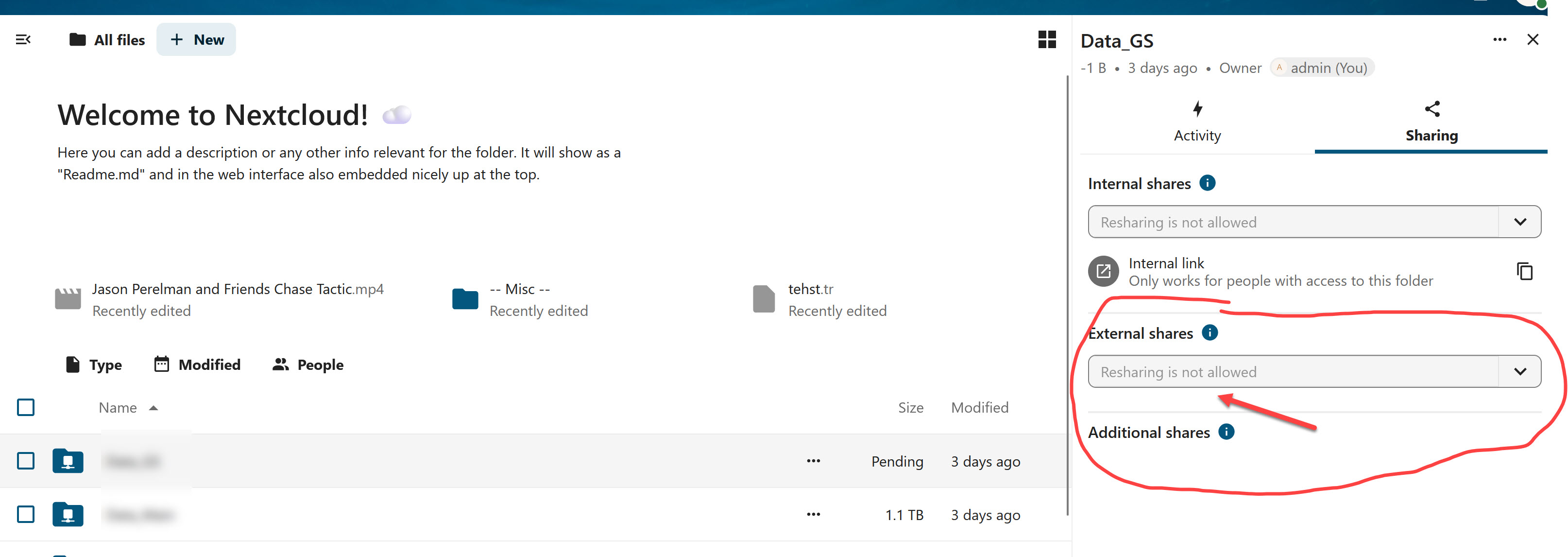This screenshot has height=557, width=1568.
Task: Open the Type filter
Action: pos(94,365)
